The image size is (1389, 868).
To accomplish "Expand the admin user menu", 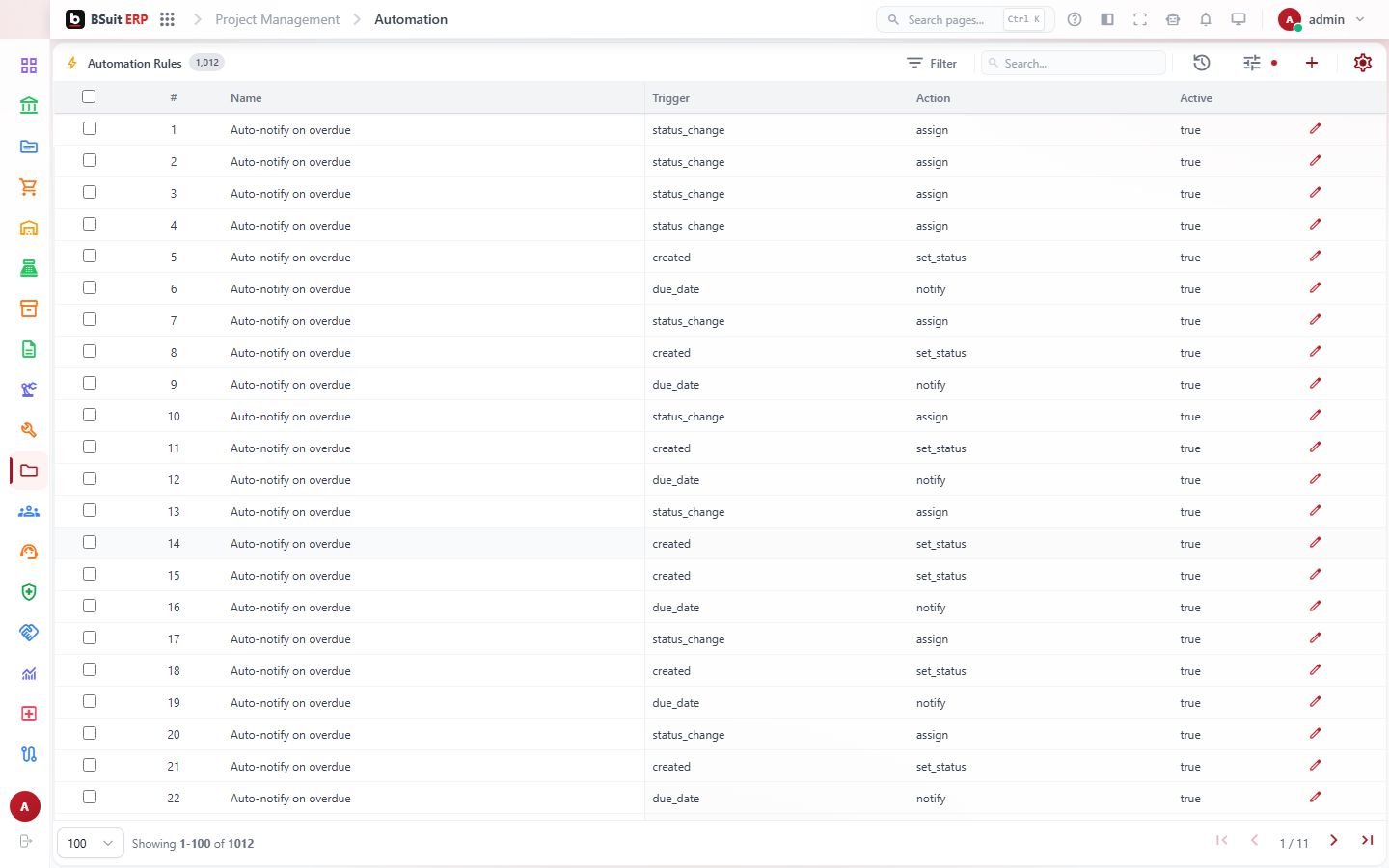I will pos(1321,19).
